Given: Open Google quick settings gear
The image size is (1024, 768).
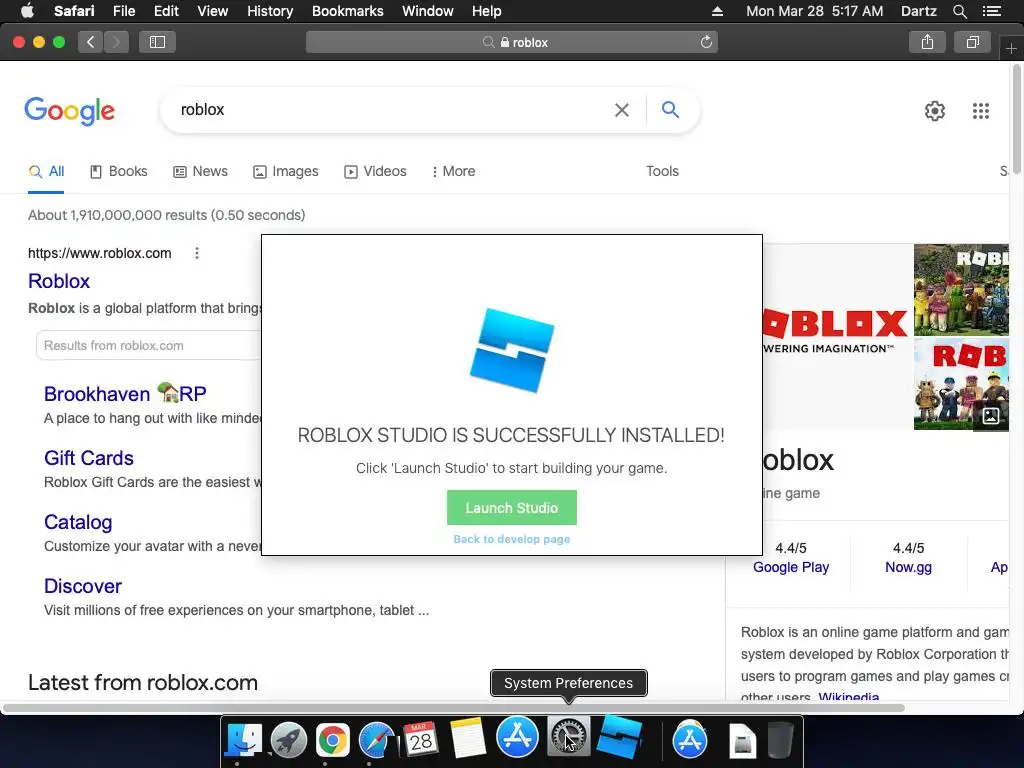Looking at the screenshot, I should [935, 111].
